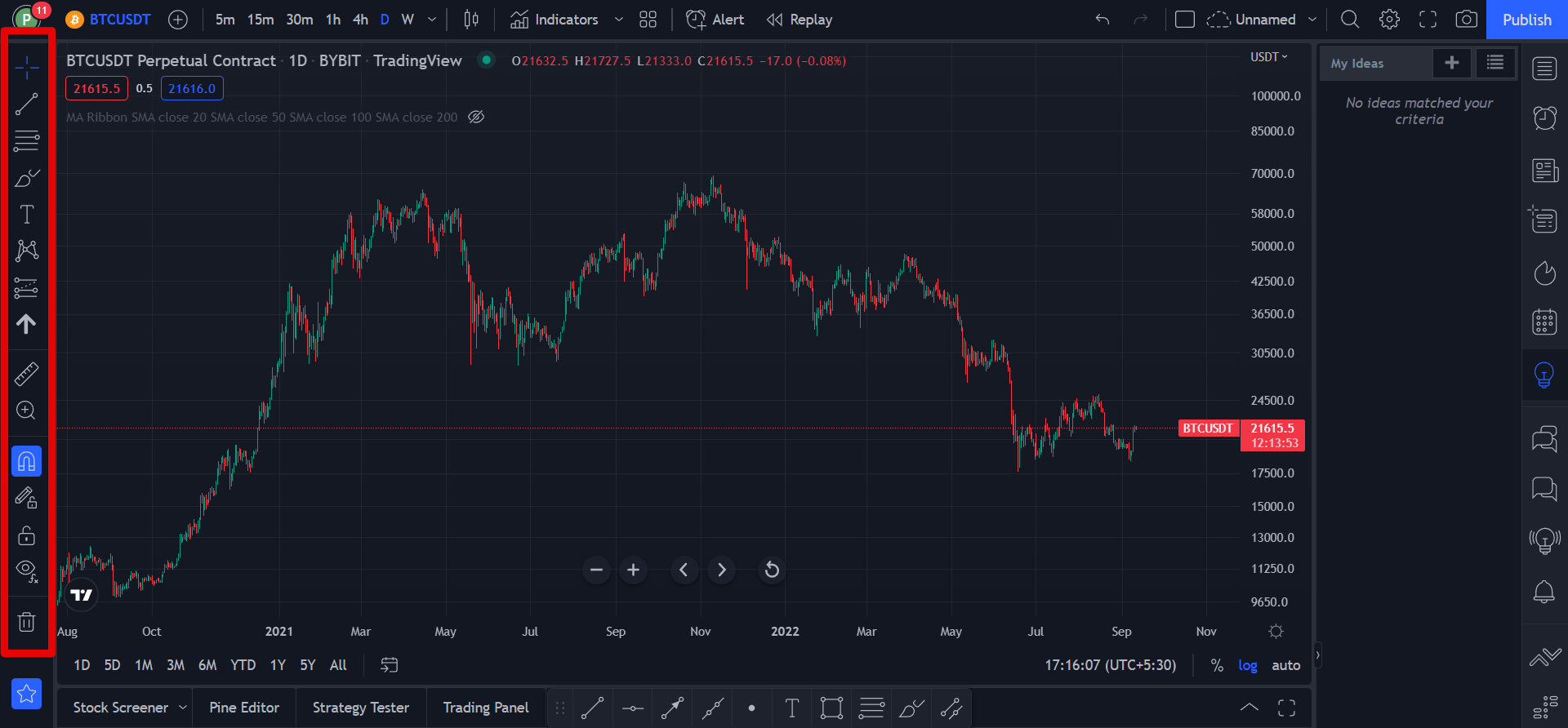
Task: Expand the Stock Screener dropdown arrow
Action: point(183,708)
